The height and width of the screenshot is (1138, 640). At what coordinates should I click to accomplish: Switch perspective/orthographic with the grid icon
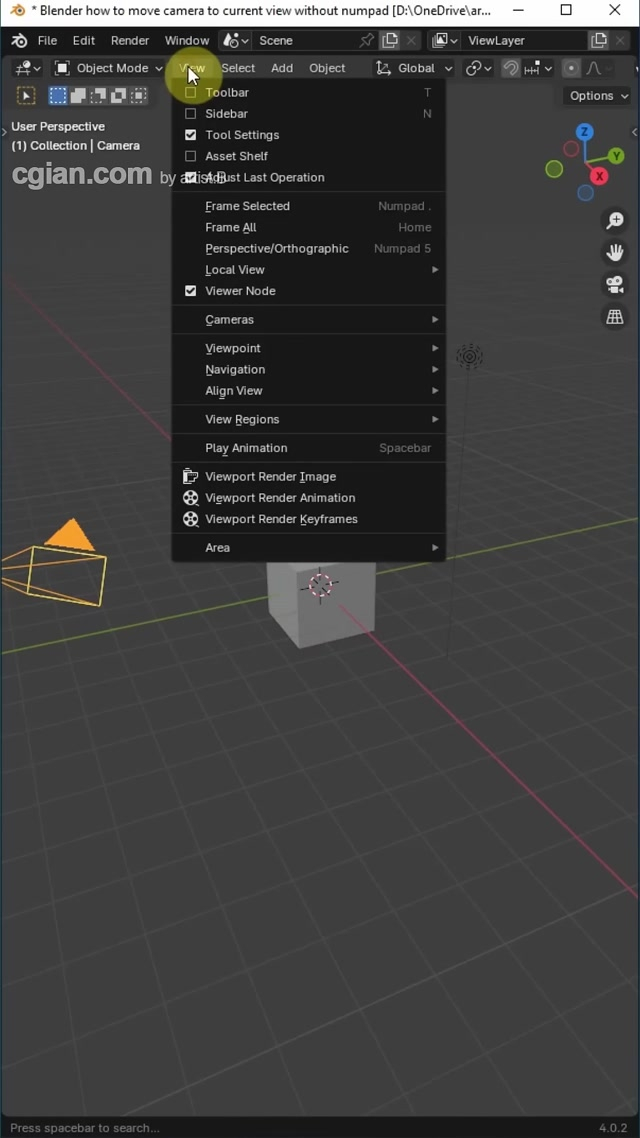coord(615,317)
